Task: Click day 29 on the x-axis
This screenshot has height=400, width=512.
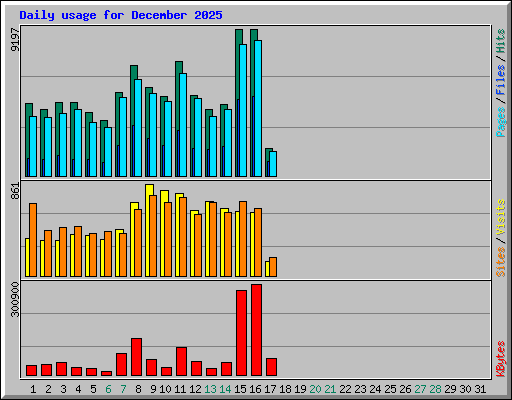Action: [x=450, y=389]
